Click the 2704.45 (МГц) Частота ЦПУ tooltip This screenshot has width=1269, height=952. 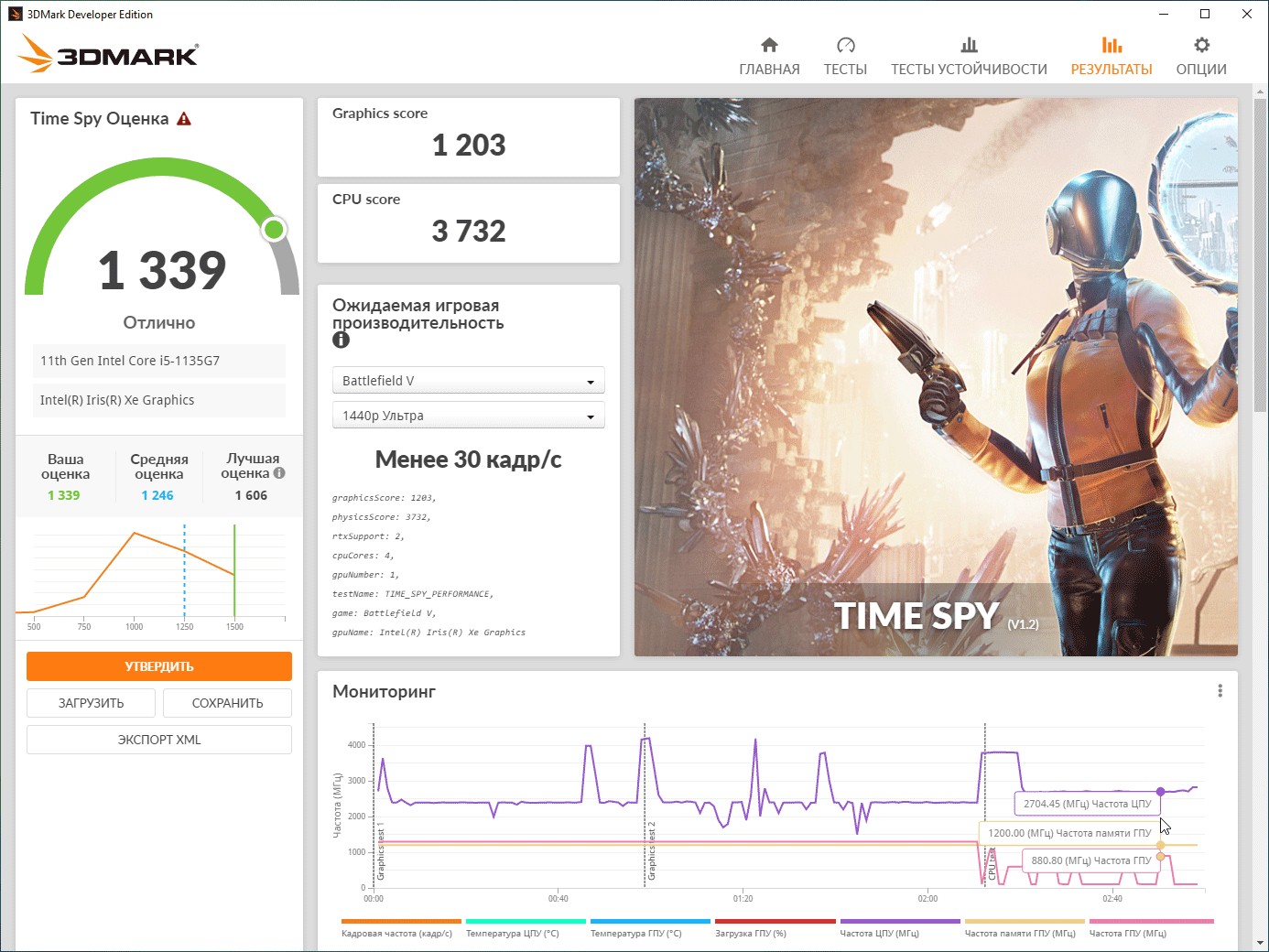pos(1087,804)
